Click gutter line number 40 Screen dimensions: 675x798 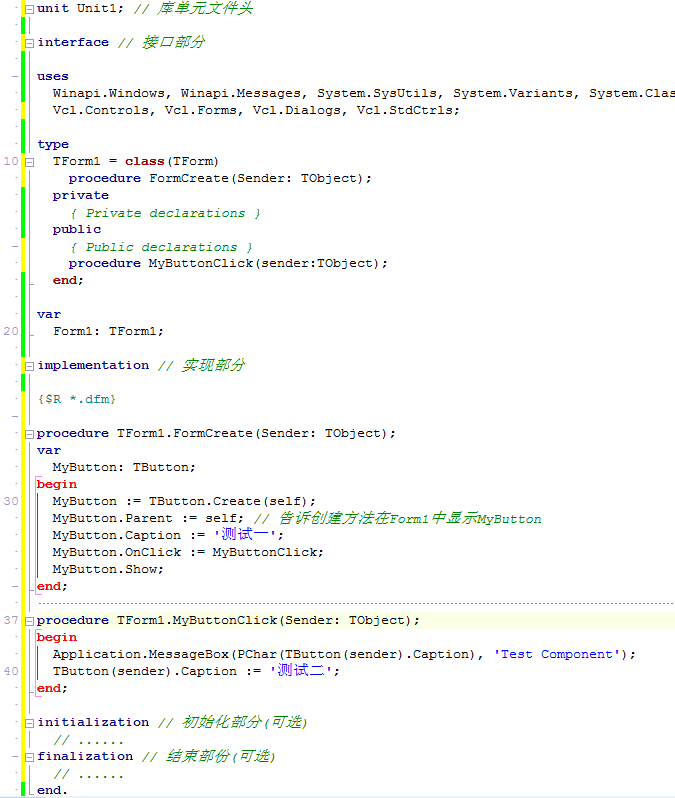[11, 671]
